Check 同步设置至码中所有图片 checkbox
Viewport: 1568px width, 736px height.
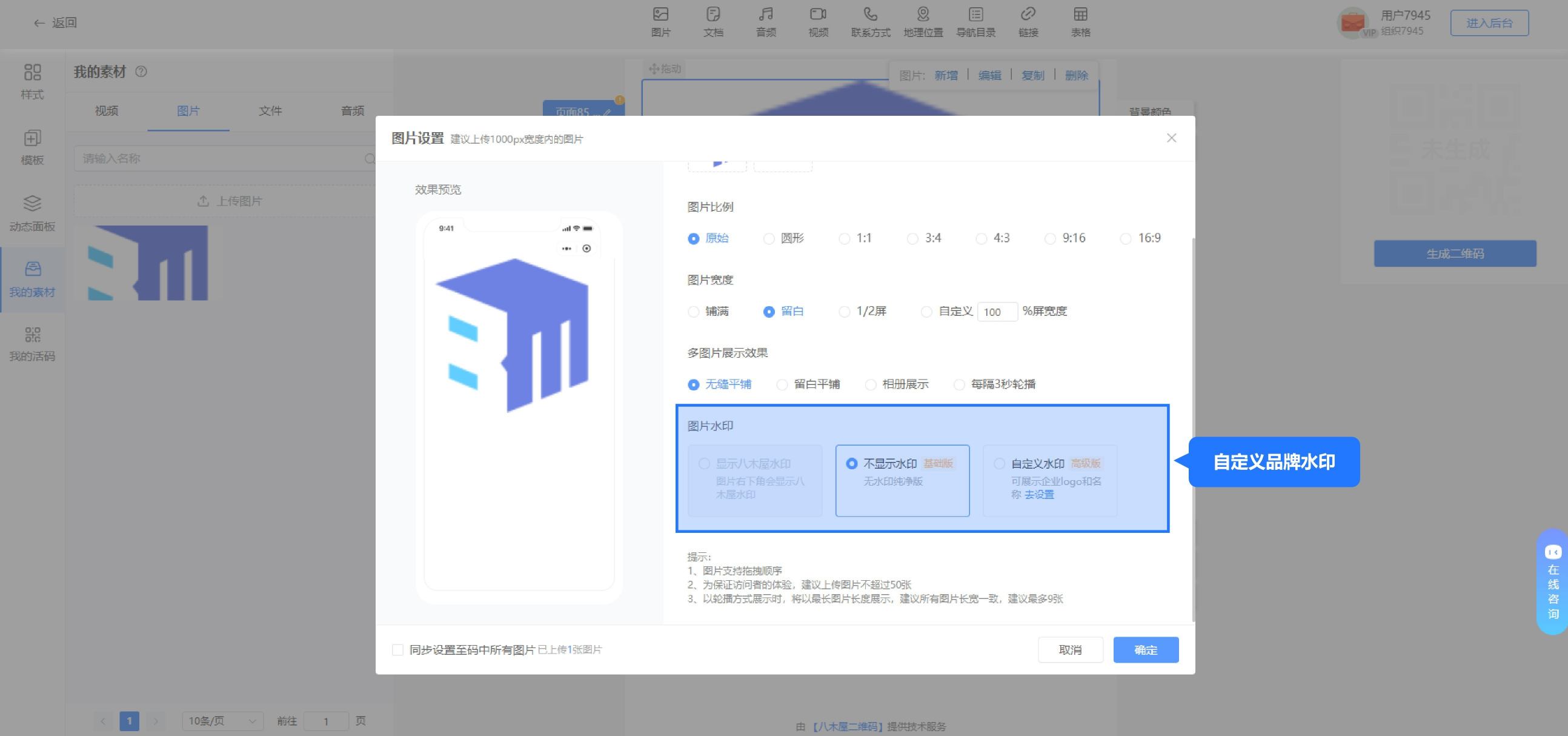pos(397,650)
